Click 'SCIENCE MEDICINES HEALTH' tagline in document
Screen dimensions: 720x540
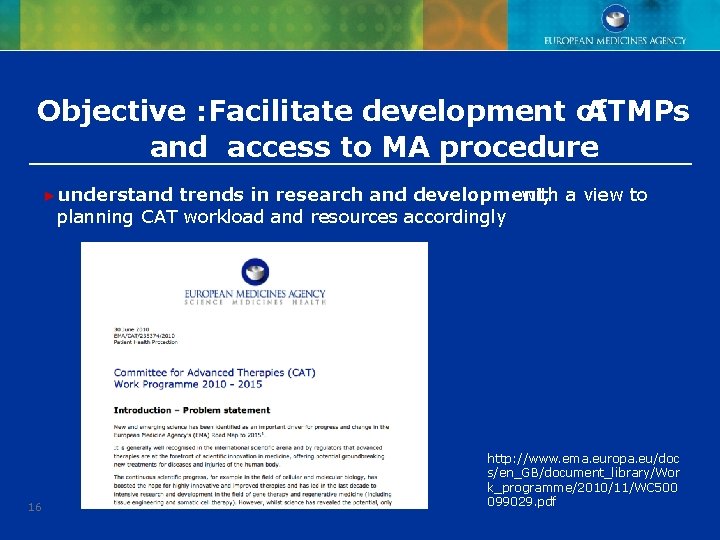(255, 302)
